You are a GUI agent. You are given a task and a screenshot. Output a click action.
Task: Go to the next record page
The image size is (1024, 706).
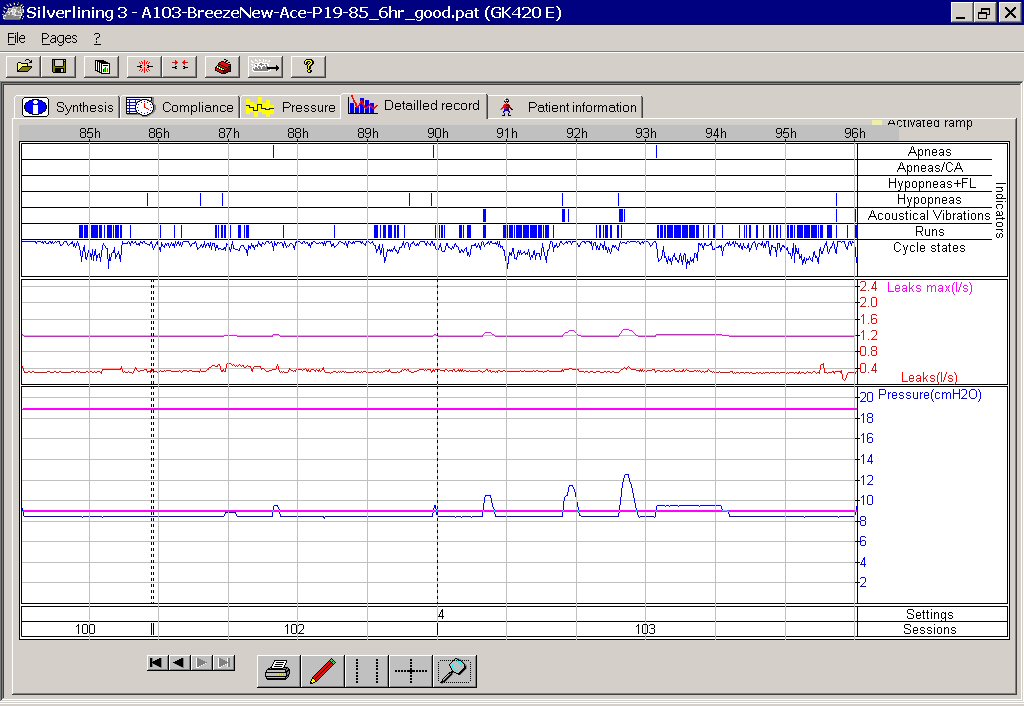(x=202, y=663)
